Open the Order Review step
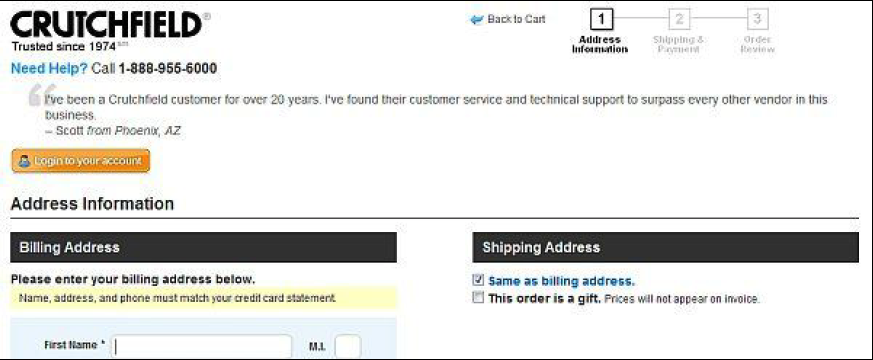Viewport: 873px width, 360px height. [758, 44]
